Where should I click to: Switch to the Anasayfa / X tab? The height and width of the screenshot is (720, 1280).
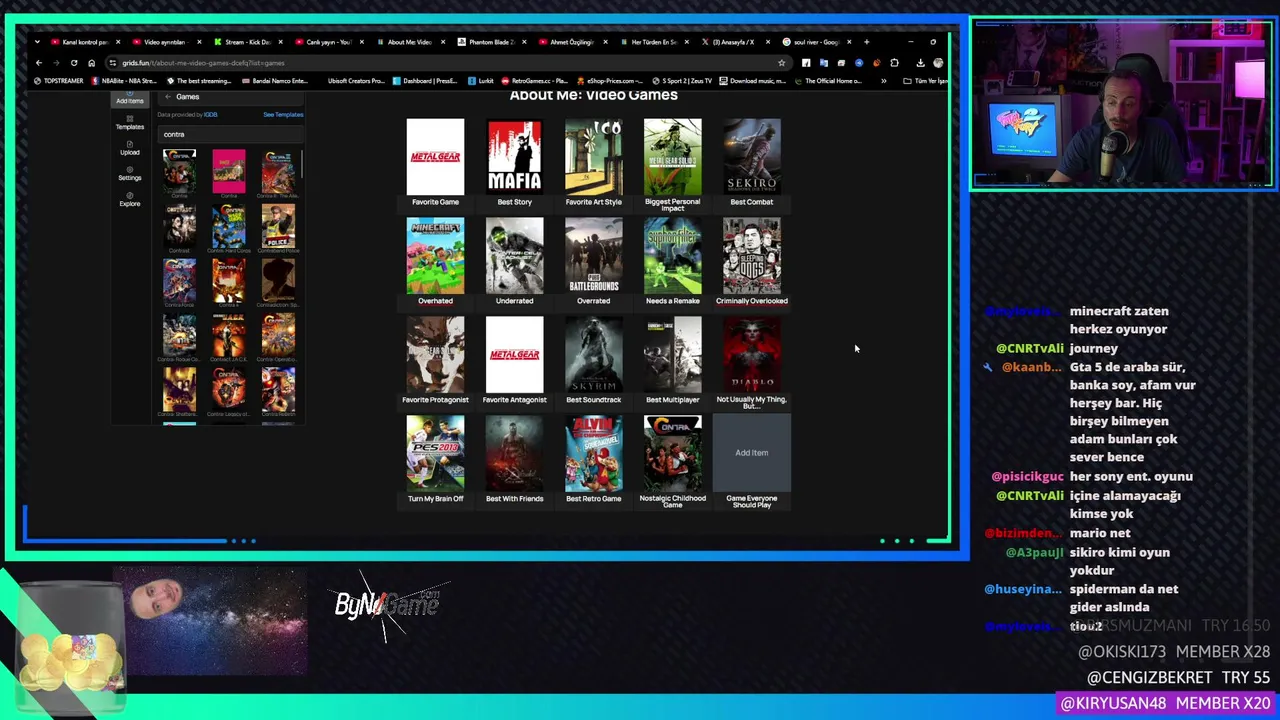(x=734, y=42)
